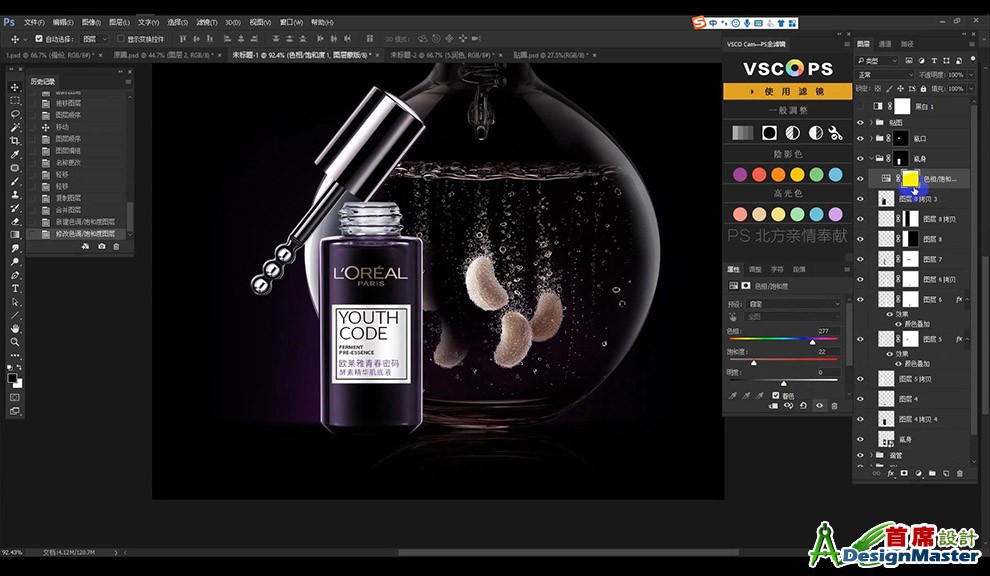Image resolution: width=990 pixels, height=576 pixels.
Task: Select the Brush tool
Action: point(15,181)
